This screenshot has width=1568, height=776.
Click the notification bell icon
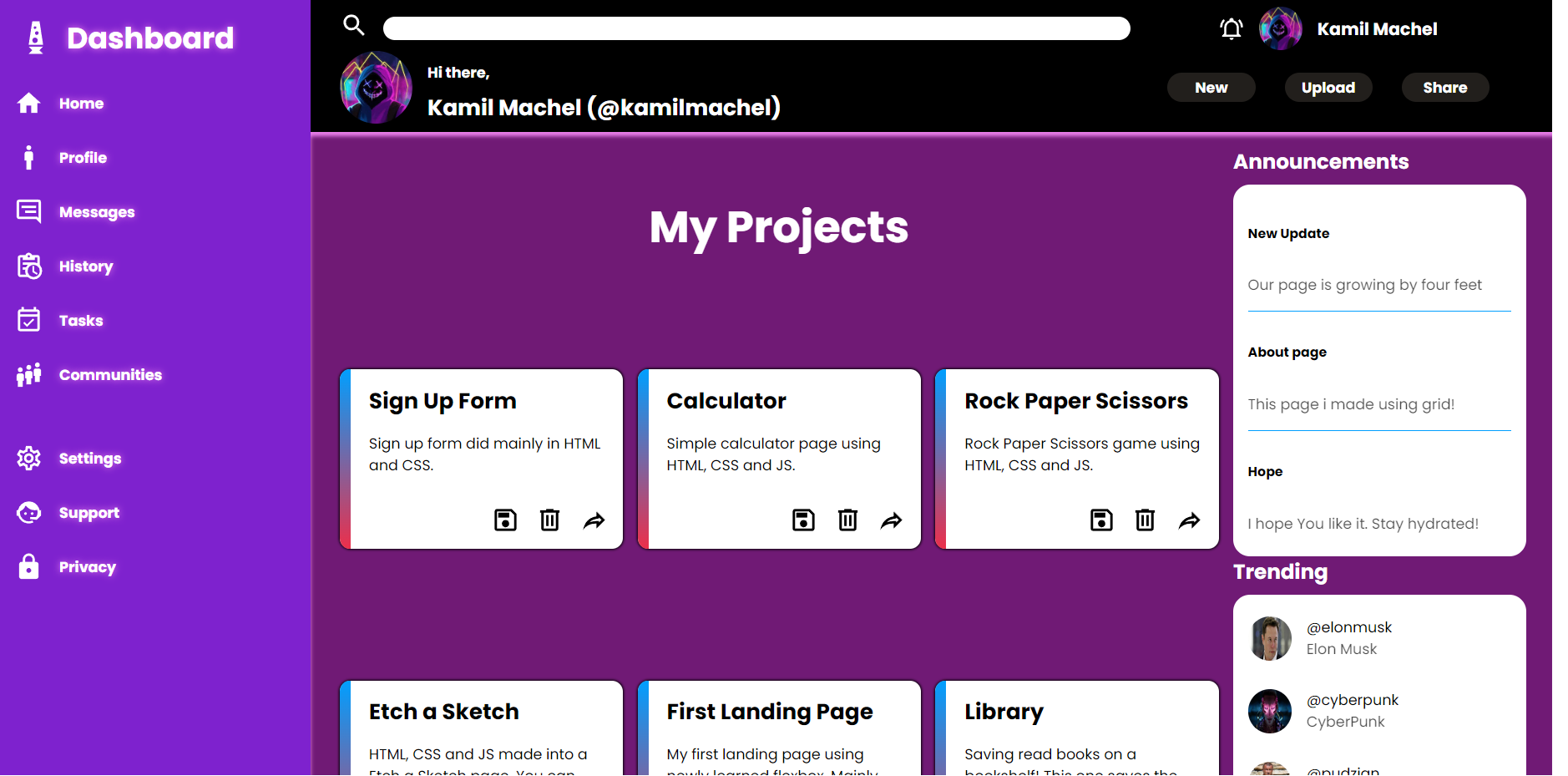click(1230, 28)
